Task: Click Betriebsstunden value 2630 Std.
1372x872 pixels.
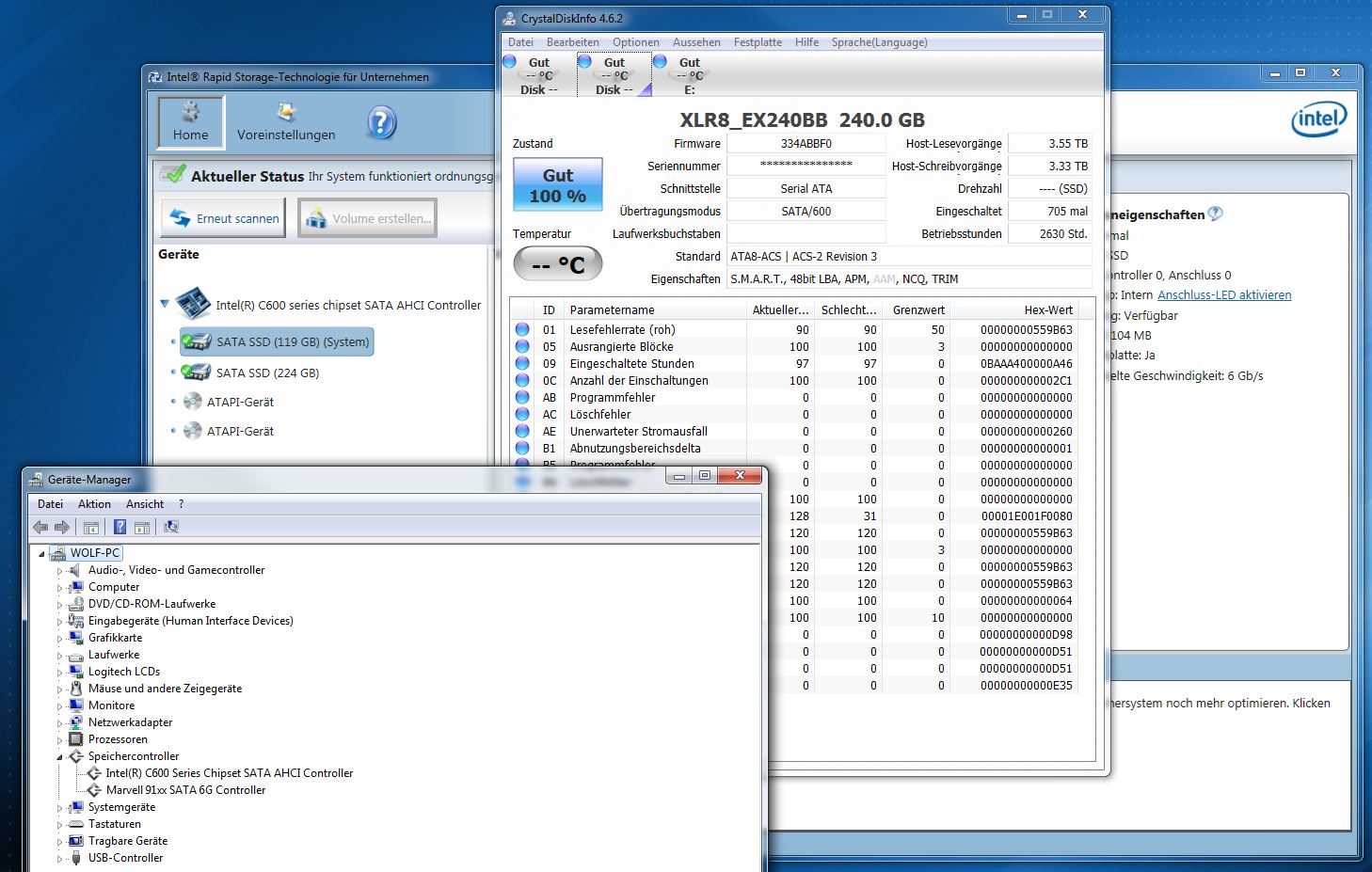Action: coord(1050,234)
